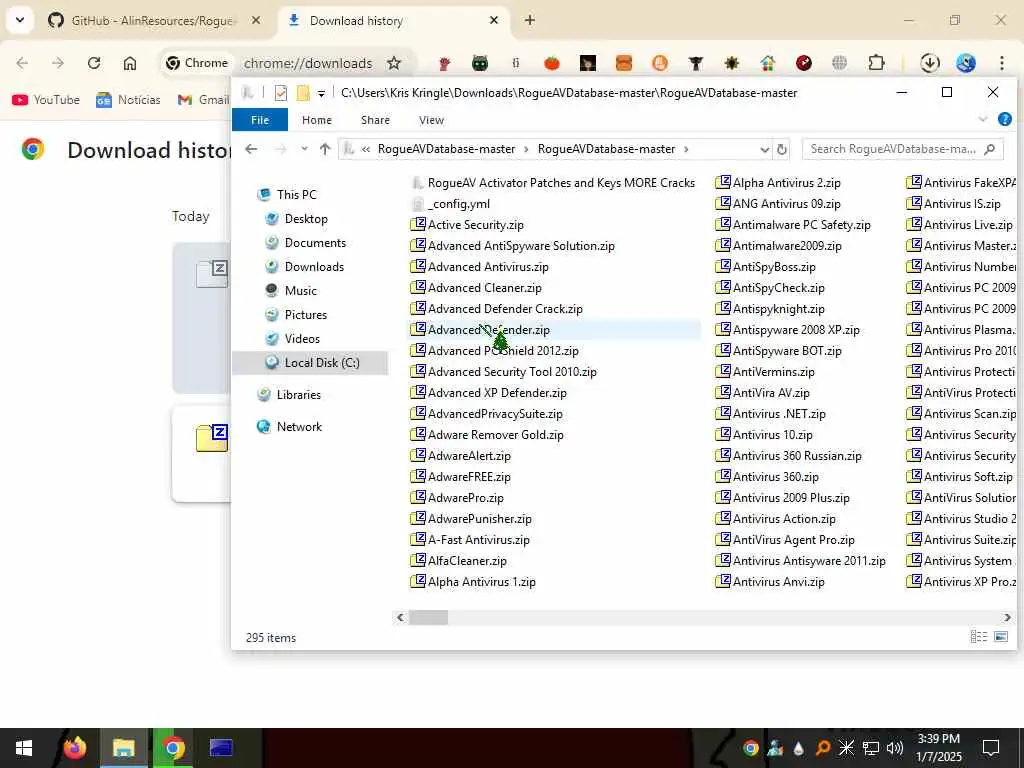Open Gmail bookmark
1024x768 pixels.
click(203, 100)
